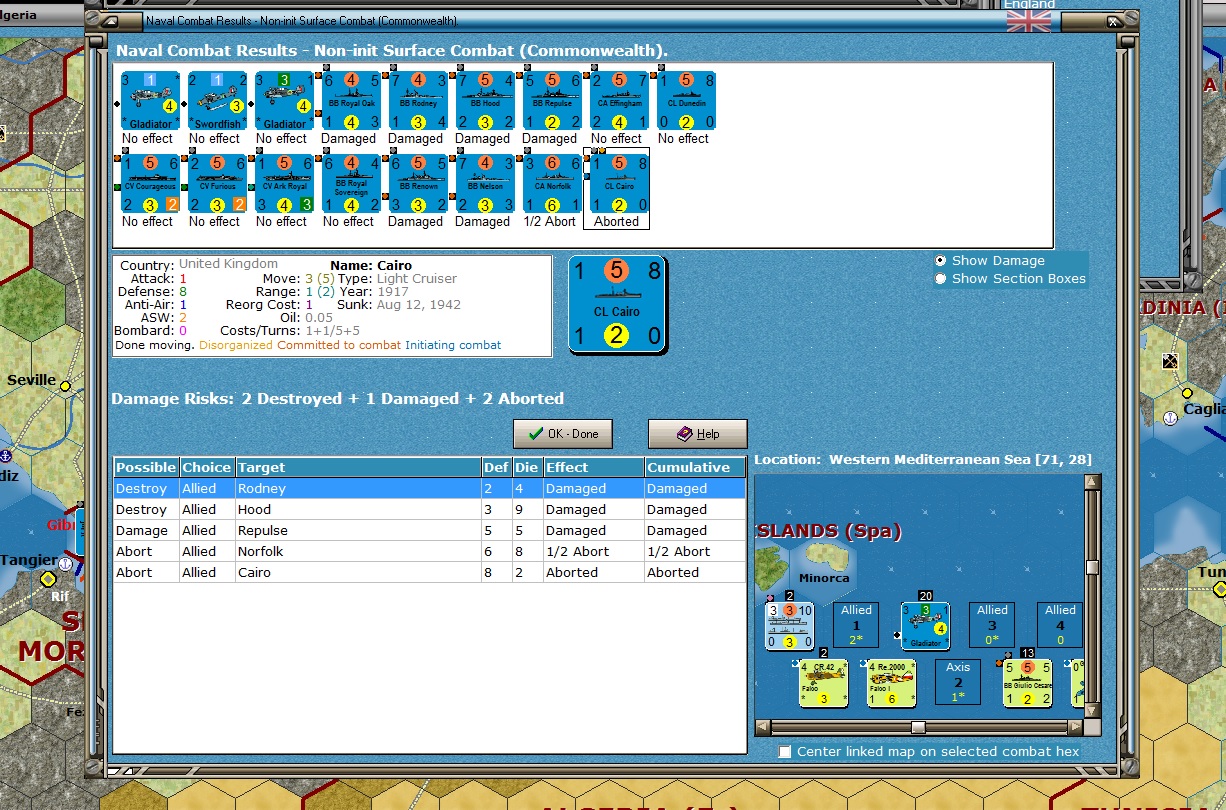Click the BB Rodney ship counter

(x=416, y=100)
